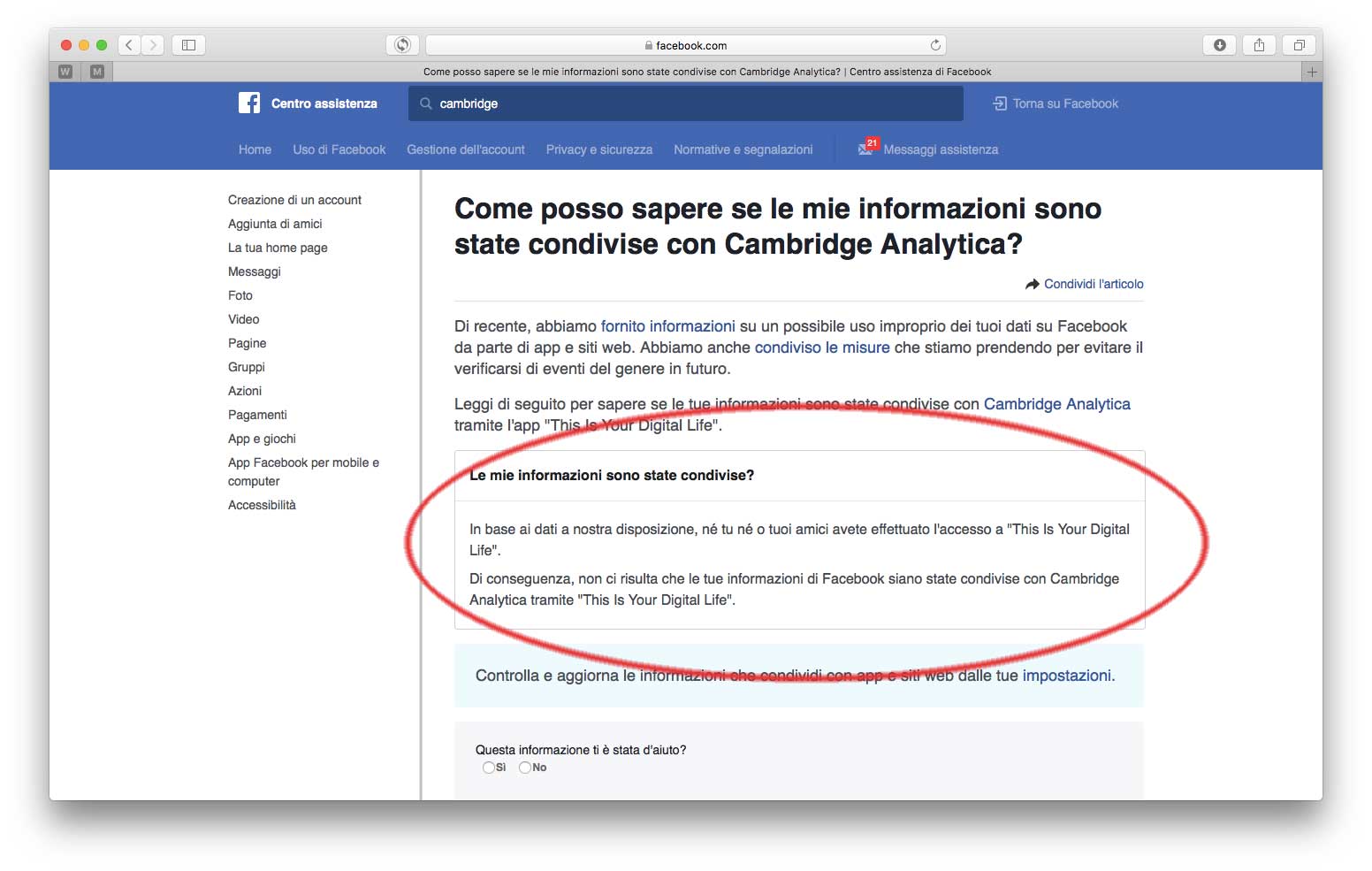
Task: Open Accessibilità in the sidebar
Action: (262, 505)
